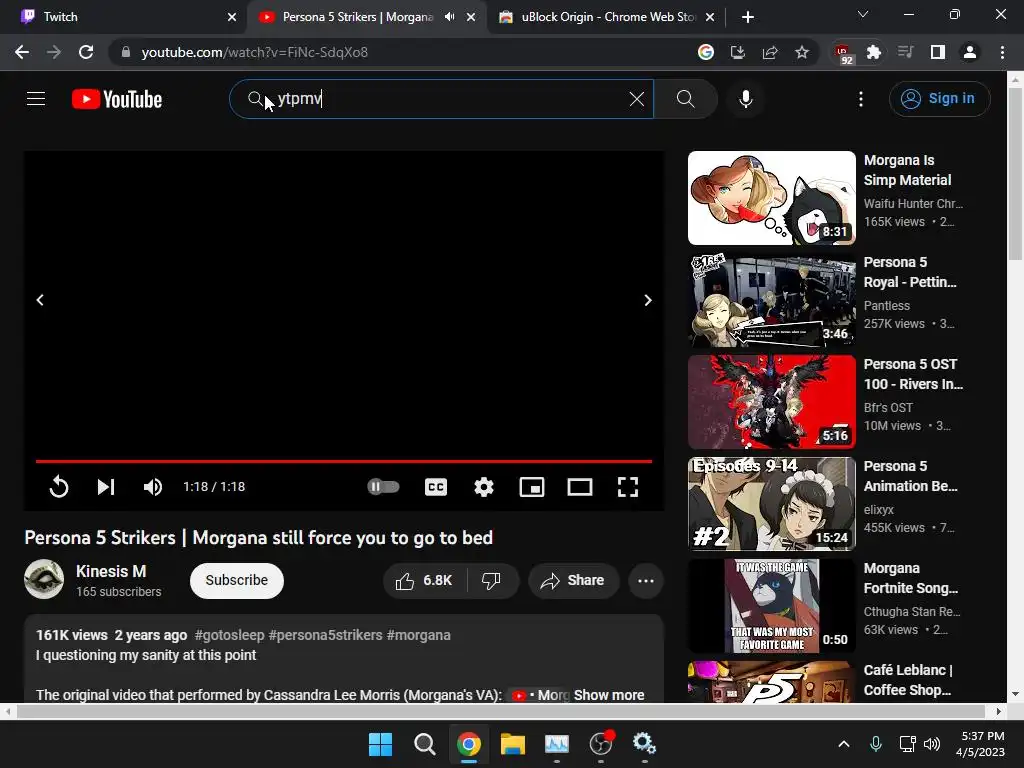Go back in the browser
Image resolution: width=1024 pixels, height=768 pixels.
point(22,52)
